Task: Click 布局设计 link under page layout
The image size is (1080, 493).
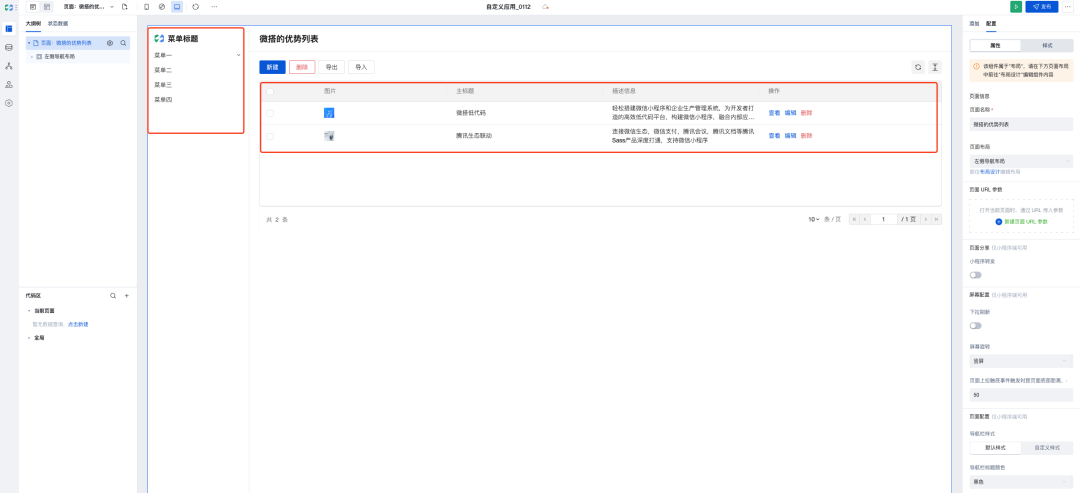Action: (x=990, y=171)
